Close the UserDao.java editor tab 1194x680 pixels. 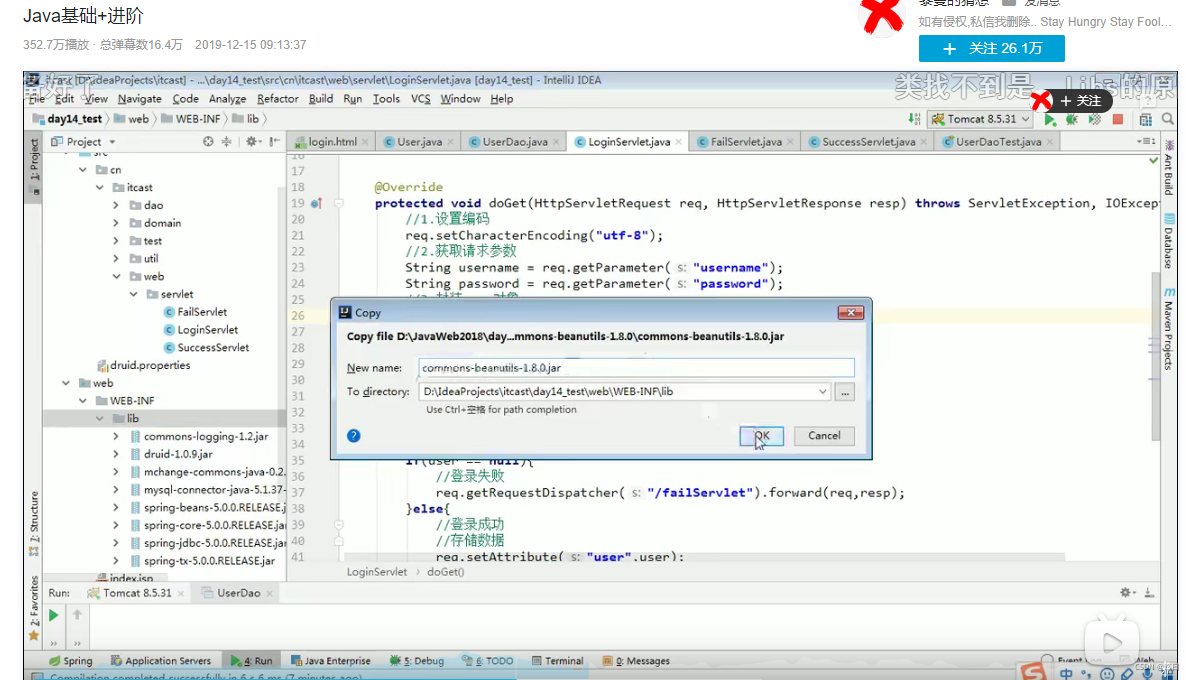(556, 142)
